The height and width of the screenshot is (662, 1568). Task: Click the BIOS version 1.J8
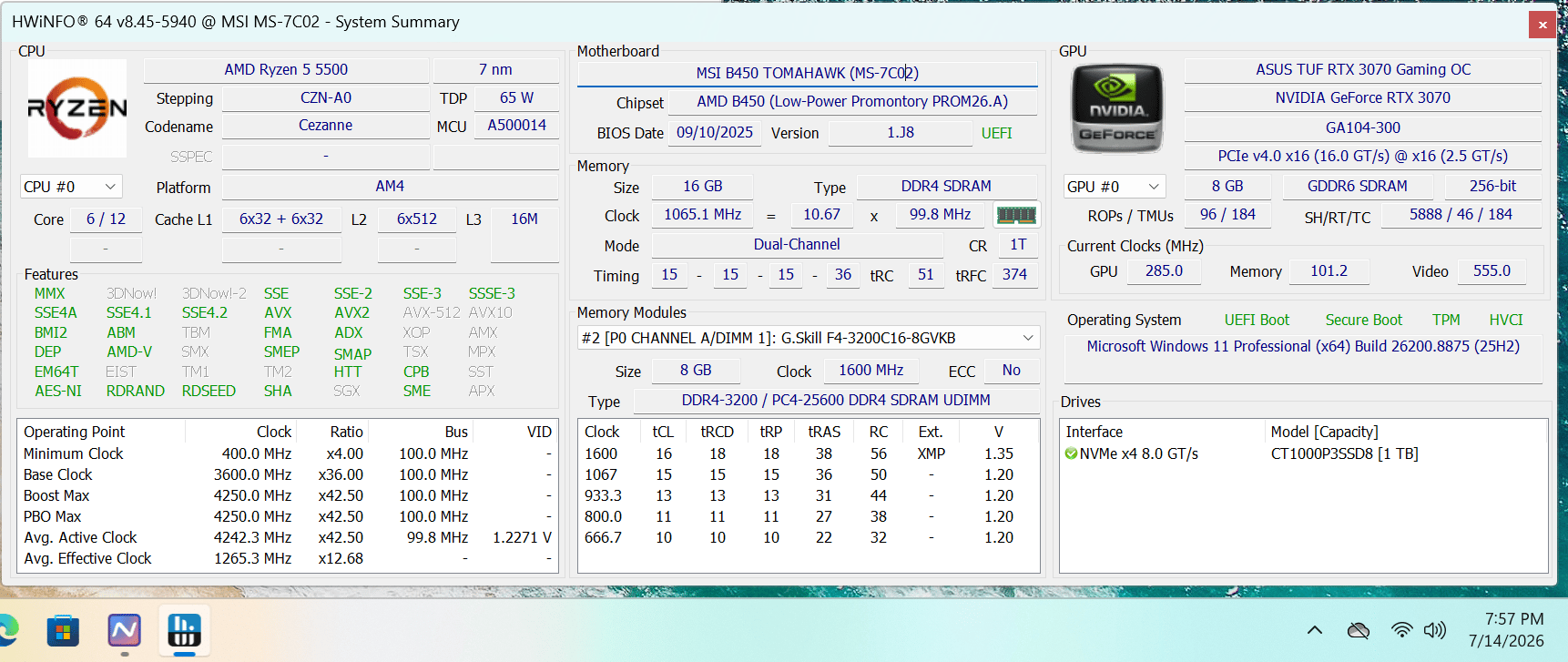pyautogui.click(x=901, y=132)
